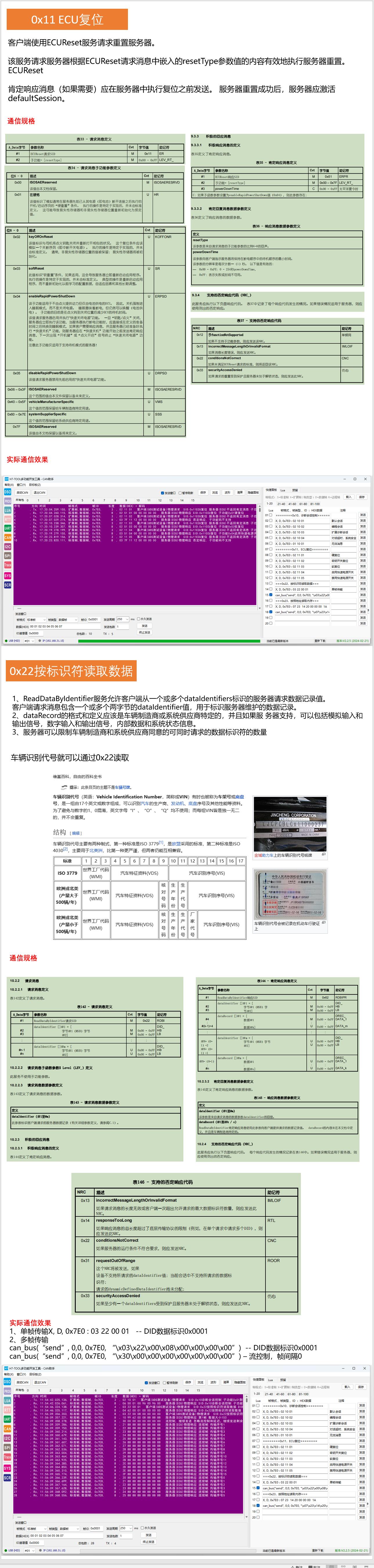Image resolution: width=374 pixels, height=1568 pixels.
Task: Open 目标板 menu in first HT-TOOL window
Action: 34,485
